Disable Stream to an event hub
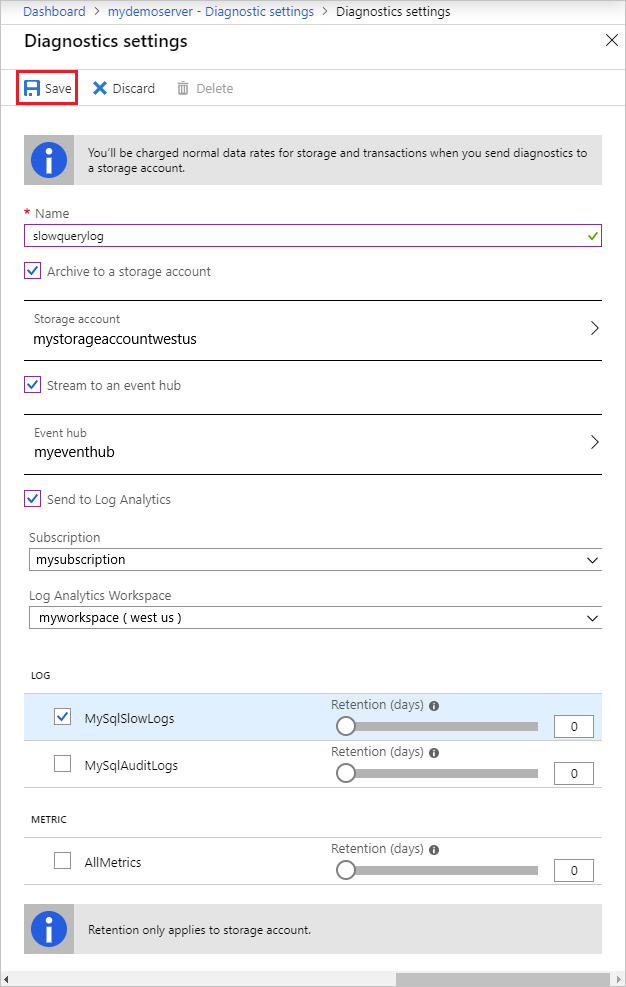Viewport: 626px width, 987px height. point(33,384)
